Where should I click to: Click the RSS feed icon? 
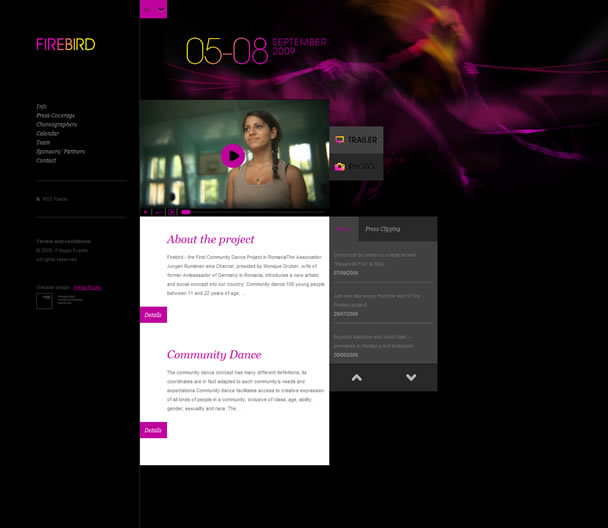(x=38, y=199)
